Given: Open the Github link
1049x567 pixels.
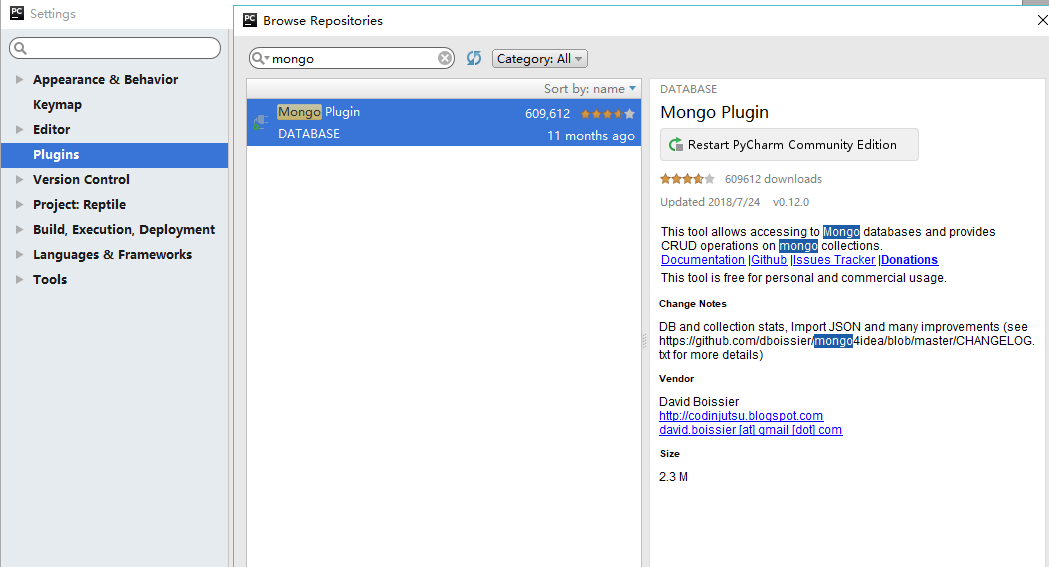Looking at the screenshot, I should pyautogui.click(x=769, y=259).
